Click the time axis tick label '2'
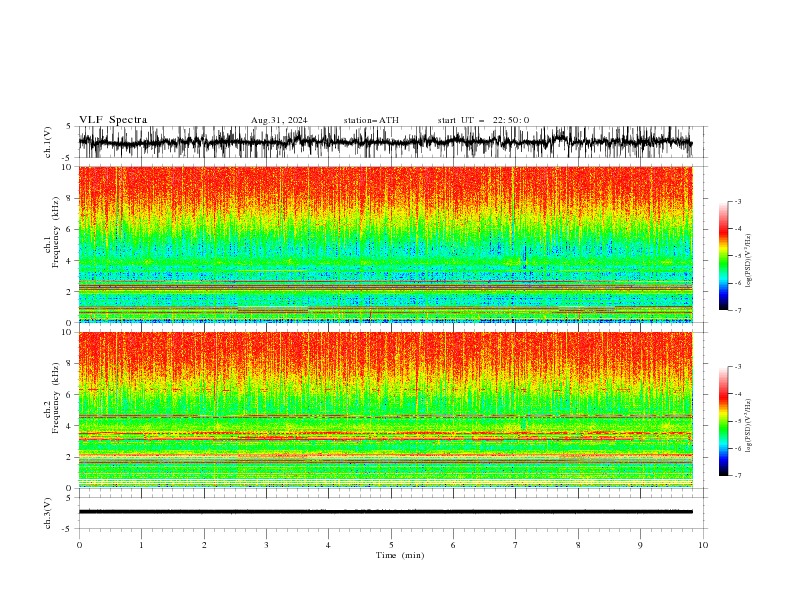 pyautogui.click(x=204, y=545)
